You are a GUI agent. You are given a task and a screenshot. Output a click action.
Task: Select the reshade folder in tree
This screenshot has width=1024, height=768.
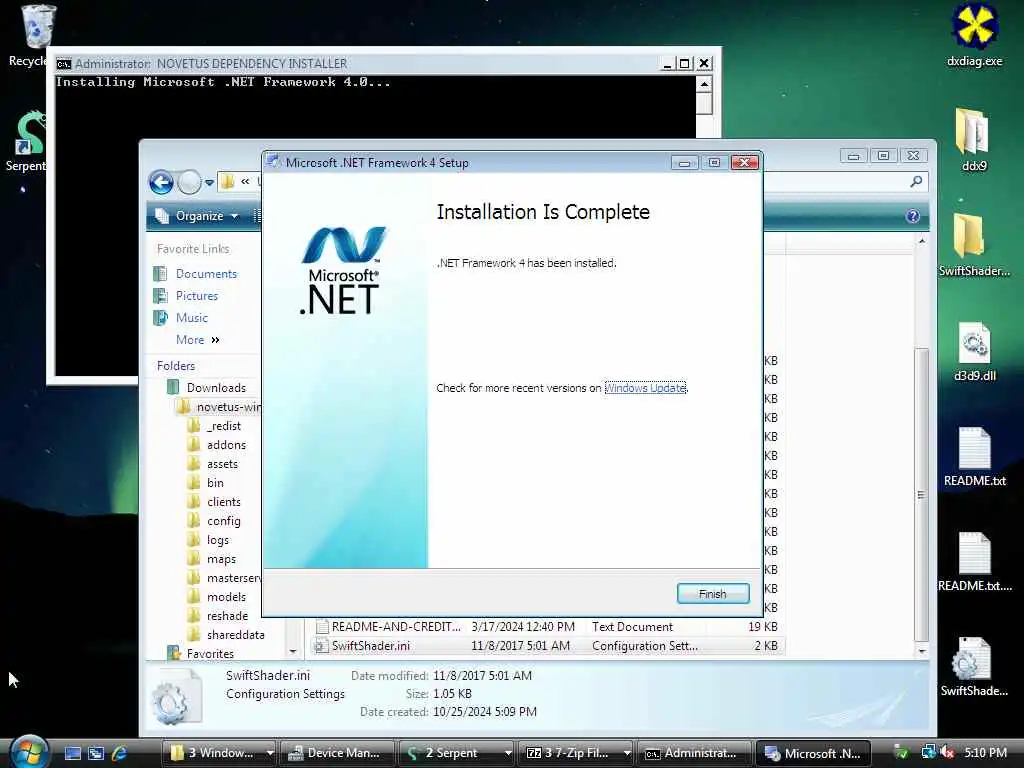(x=217, y=616)
